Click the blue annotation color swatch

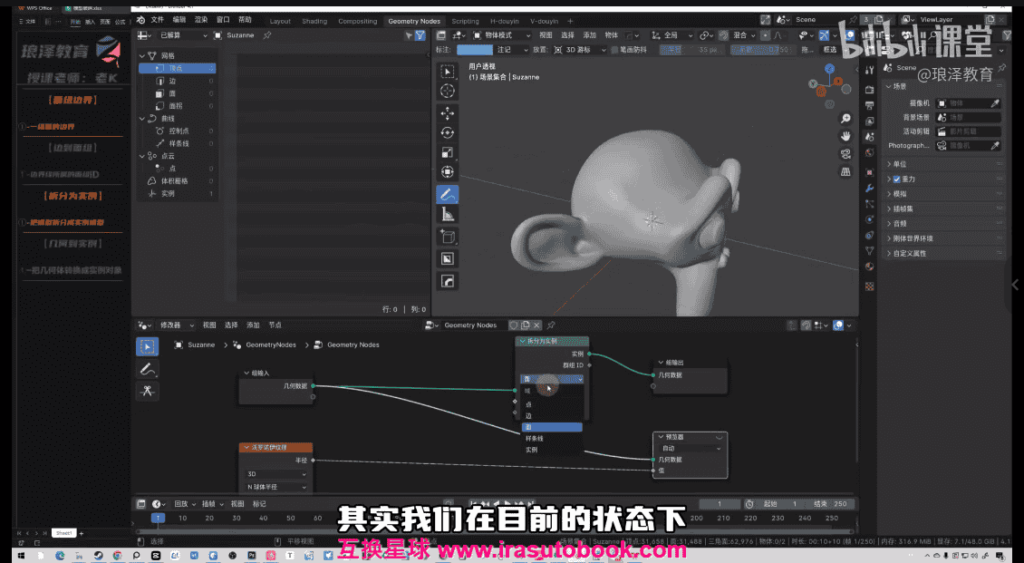point(475,49)
